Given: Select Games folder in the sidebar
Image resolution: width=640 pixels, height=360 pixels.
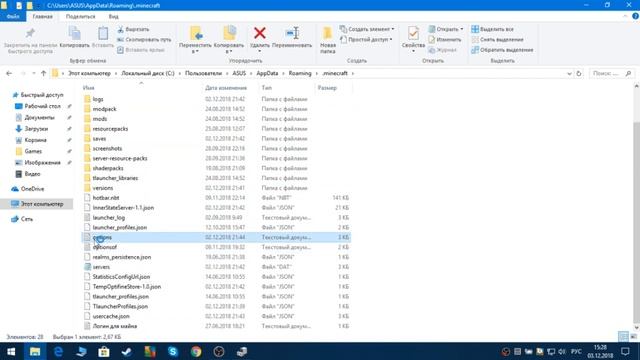Looking at the screenshot, I should [x=33, y=151].
